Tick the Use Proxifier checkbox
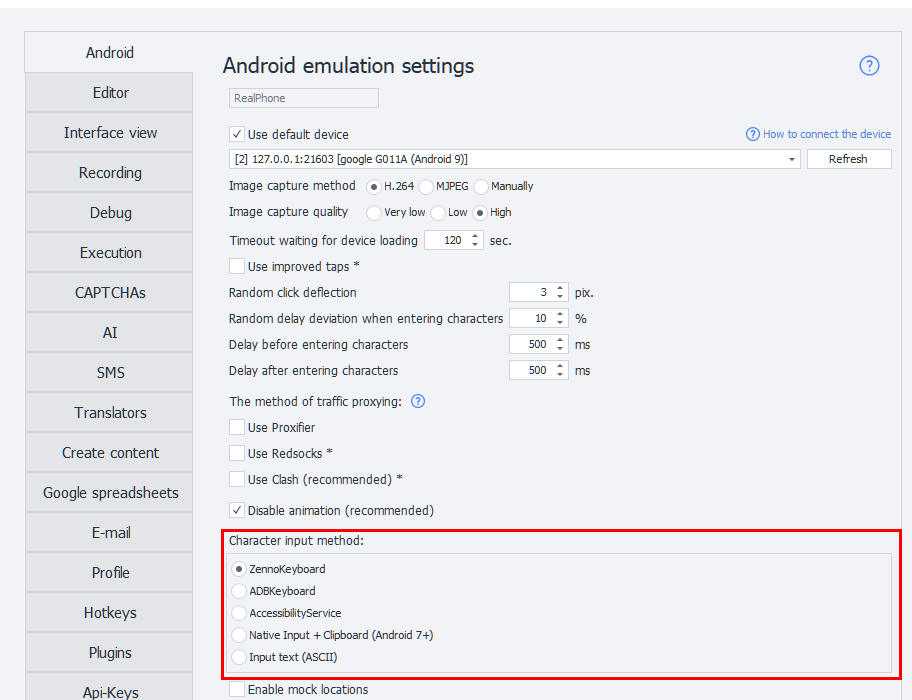 click(237, 427)
